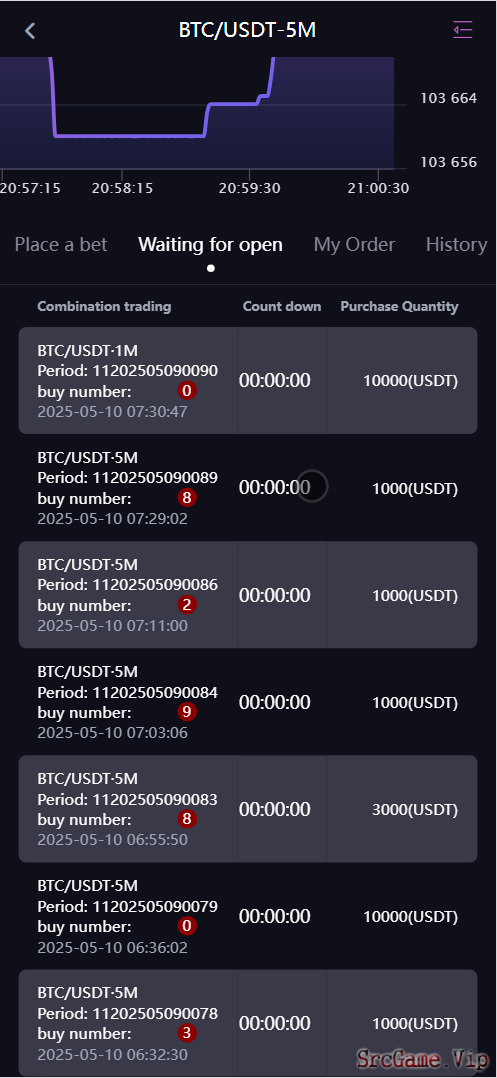Open the purple menu icon at top right

[463, 30]
